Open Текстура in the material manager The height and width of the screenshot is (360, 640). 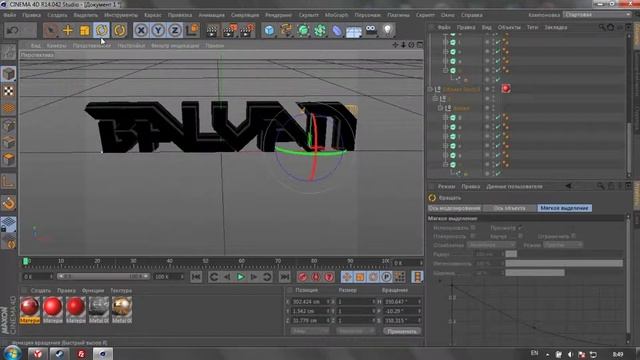(x=121, y=291)
